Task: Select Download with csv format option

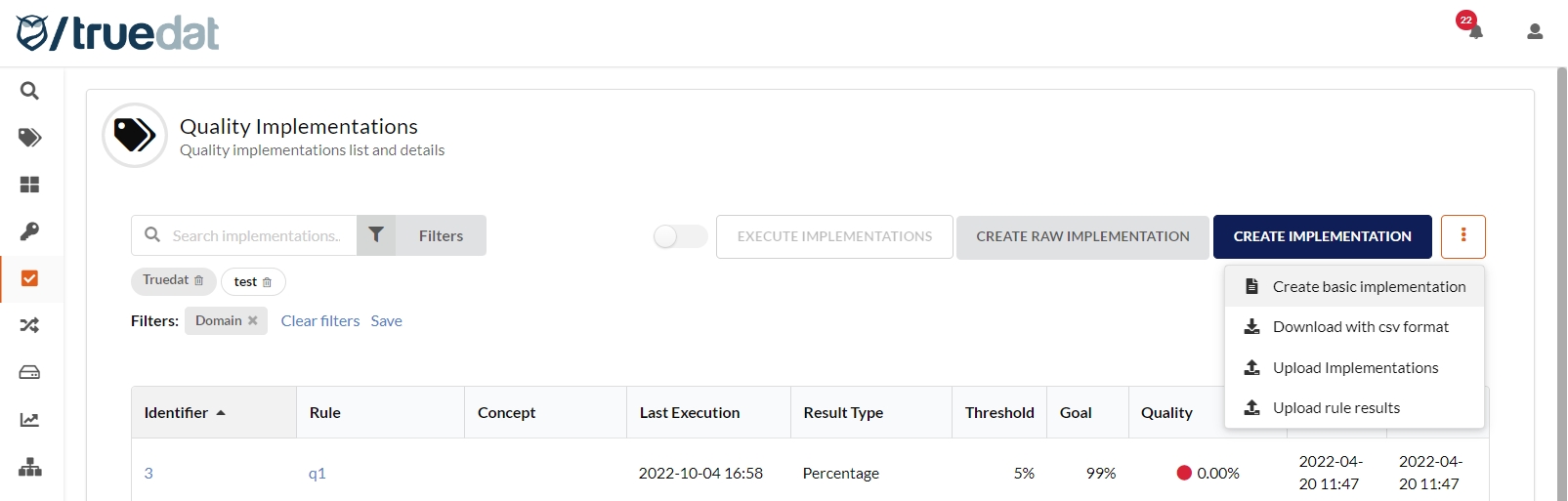Action: (x=1360, y=327)
